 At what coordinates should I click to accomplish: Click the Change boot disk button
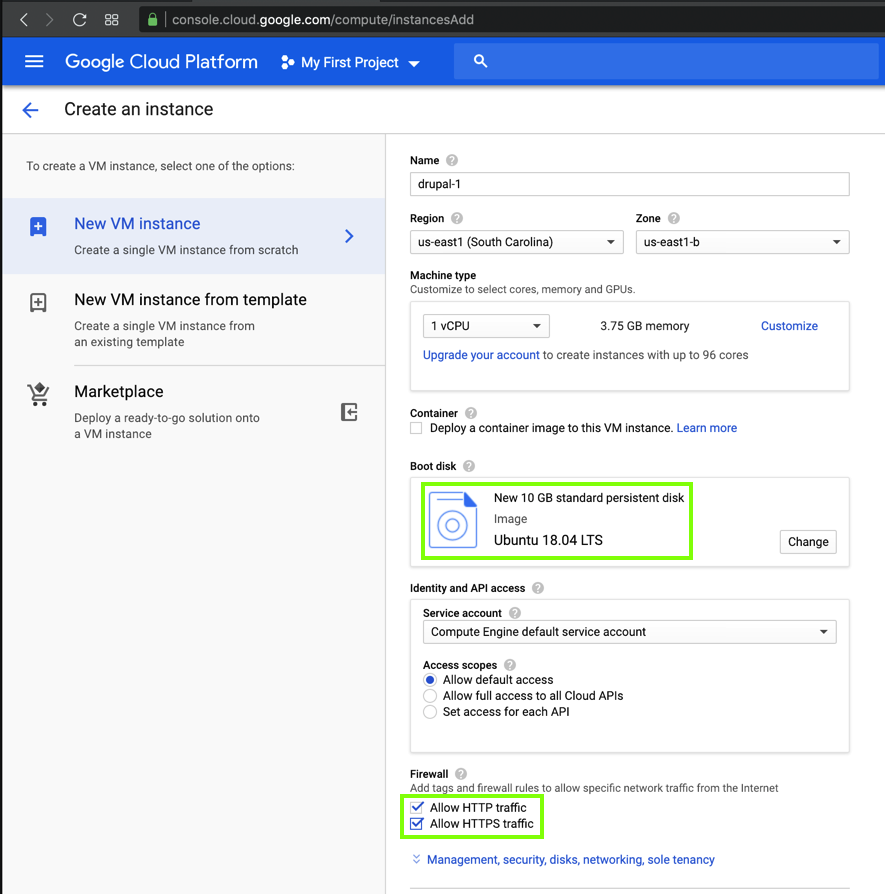pos(807,542)
